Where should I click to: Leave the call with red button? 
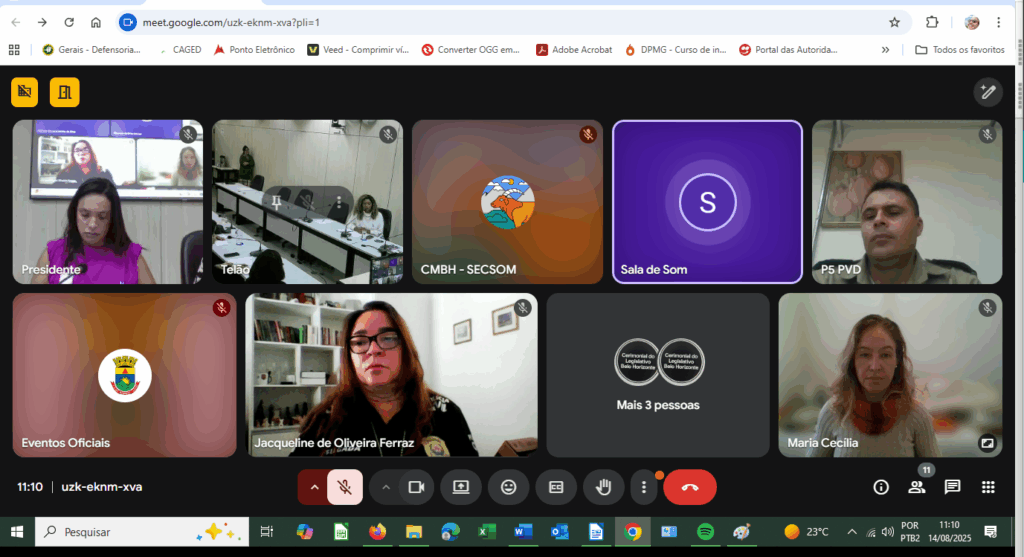click(690, 487)
